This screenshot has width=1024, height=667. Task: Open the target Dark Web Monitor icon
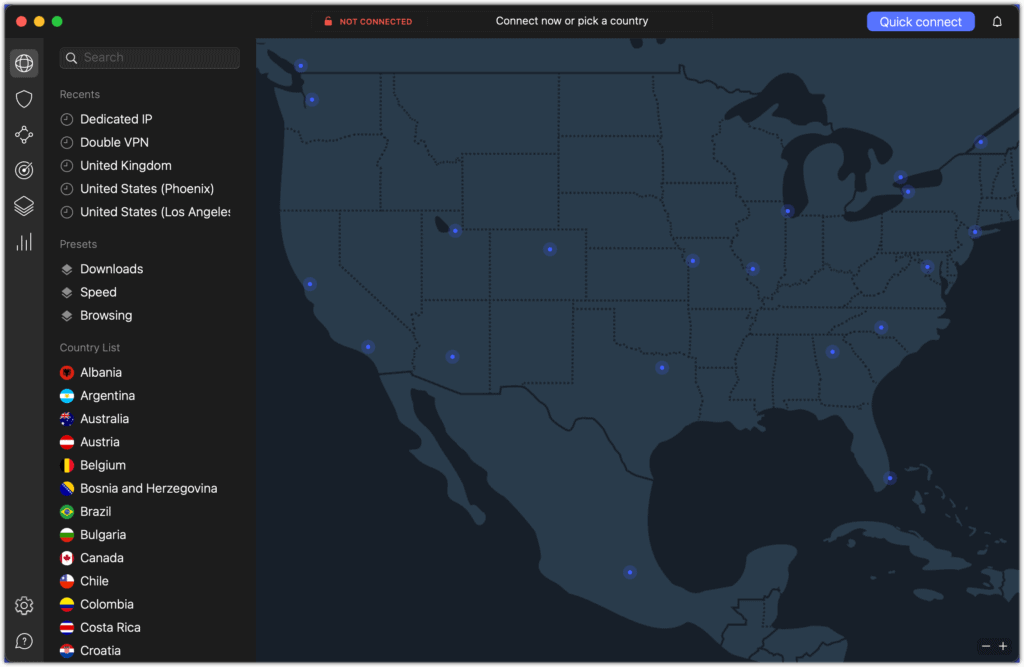(24, 170)
